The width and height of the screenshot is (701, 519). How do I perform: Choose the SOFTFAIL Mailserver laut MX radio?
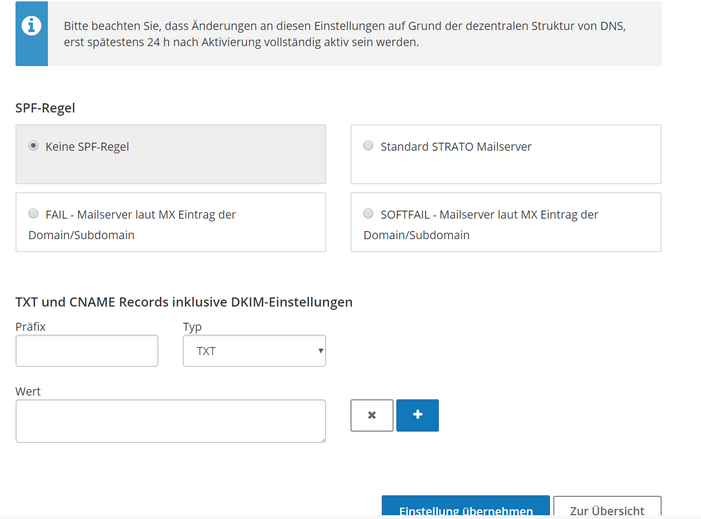[x=368, y=214]
